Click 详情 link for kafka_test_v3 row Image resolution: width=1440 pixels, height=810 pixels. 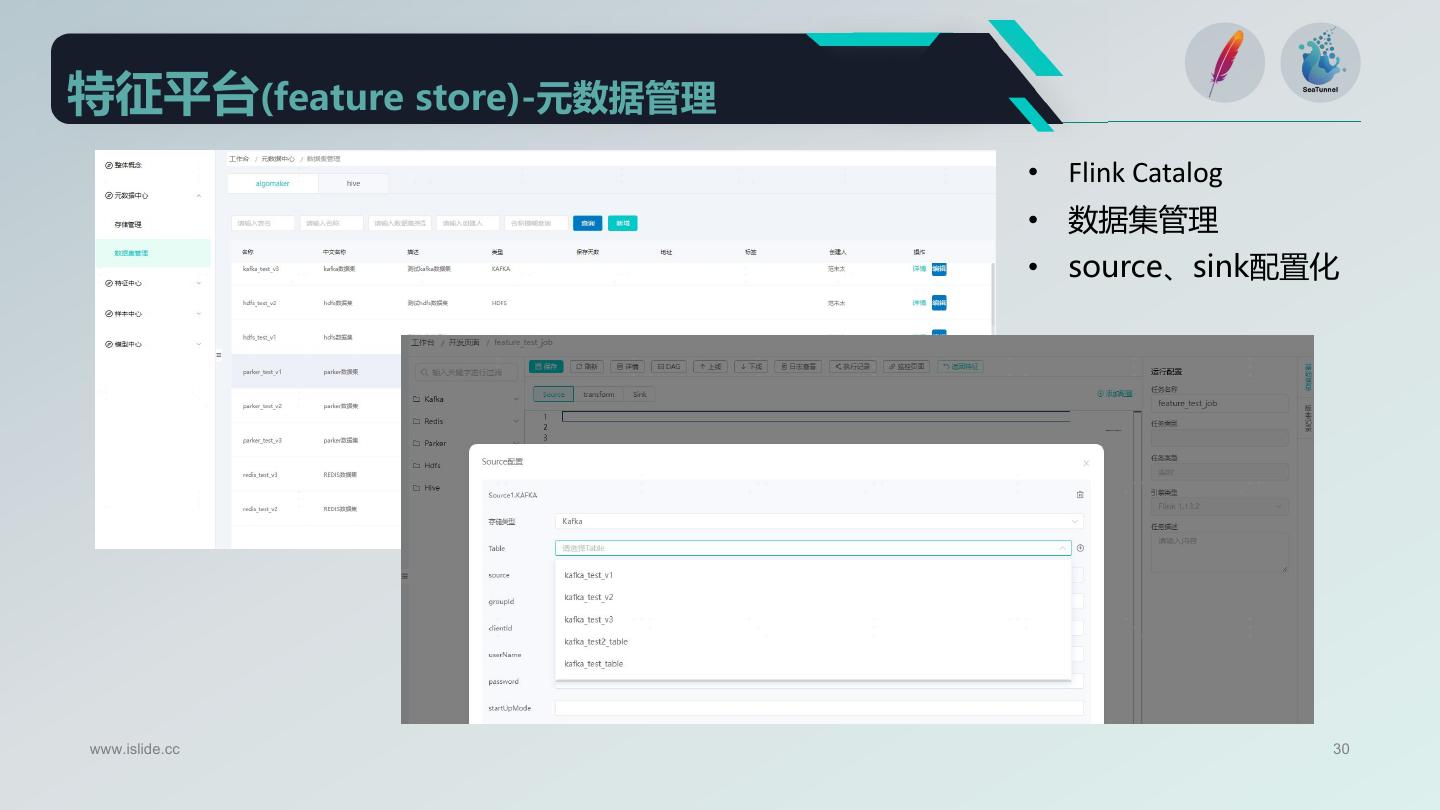pyautogui.click(x=918, y=269)
